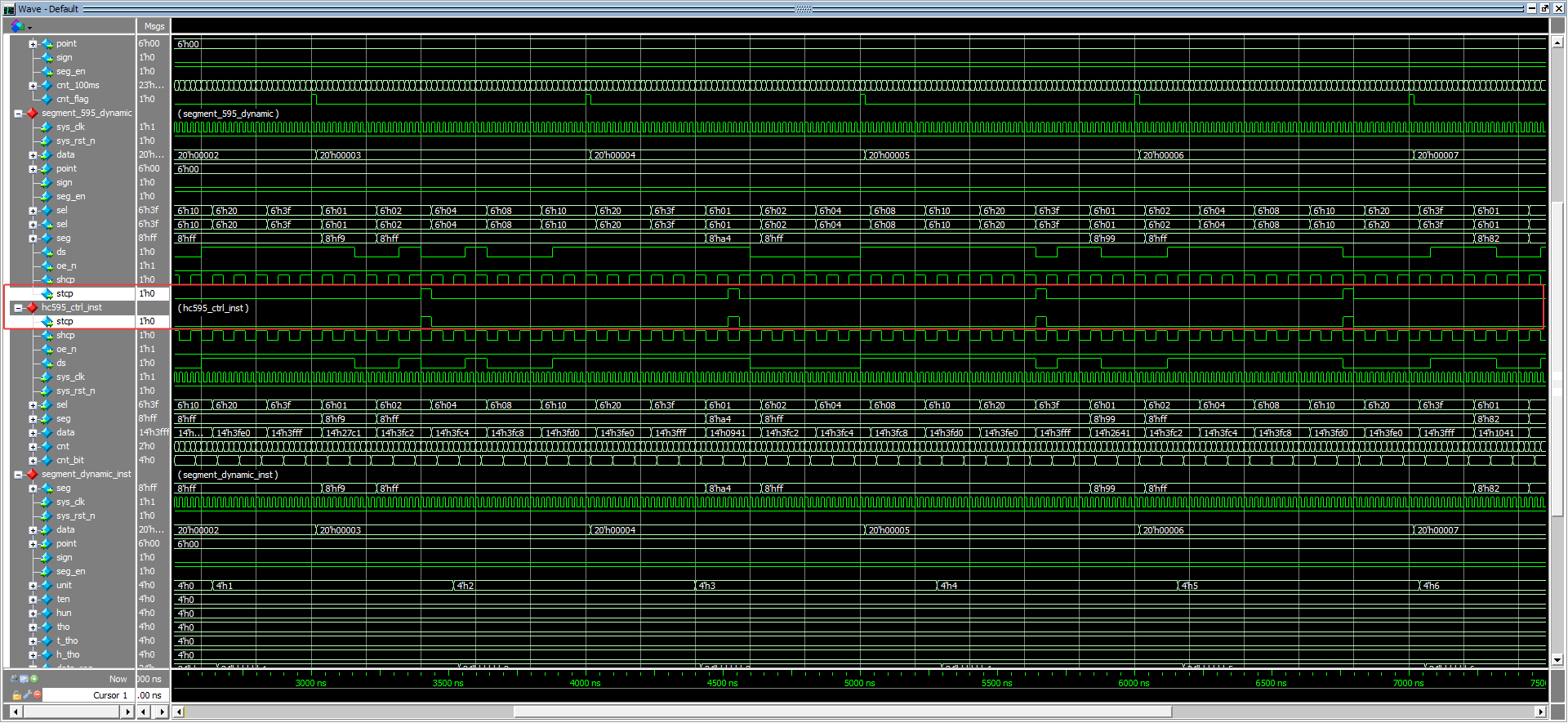Expand the cnt_bit bus signal
The width and height of the screenshot is (1568, 723).
pos(33,461)
